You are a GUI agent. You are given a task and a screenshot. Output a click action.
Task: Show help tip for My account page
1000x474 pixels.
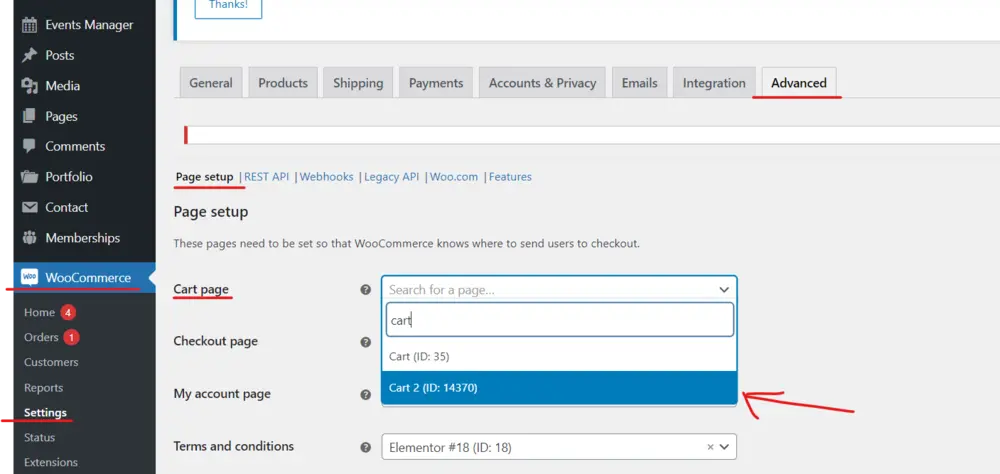click(x=365, y=394)
